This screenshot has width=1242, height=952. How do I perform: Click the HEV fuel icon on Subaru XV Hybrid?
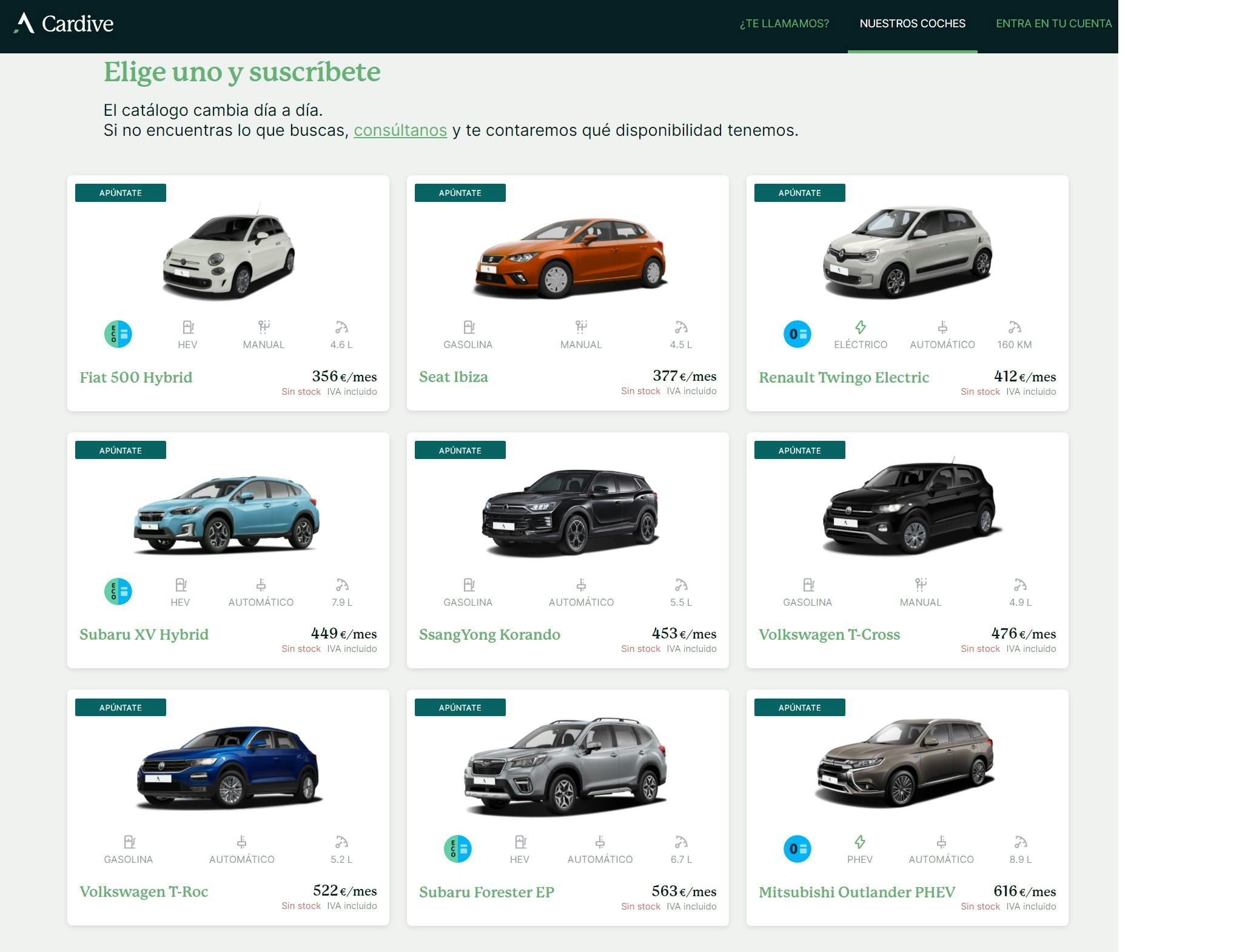pyautogui.click(x=181, y=585)
